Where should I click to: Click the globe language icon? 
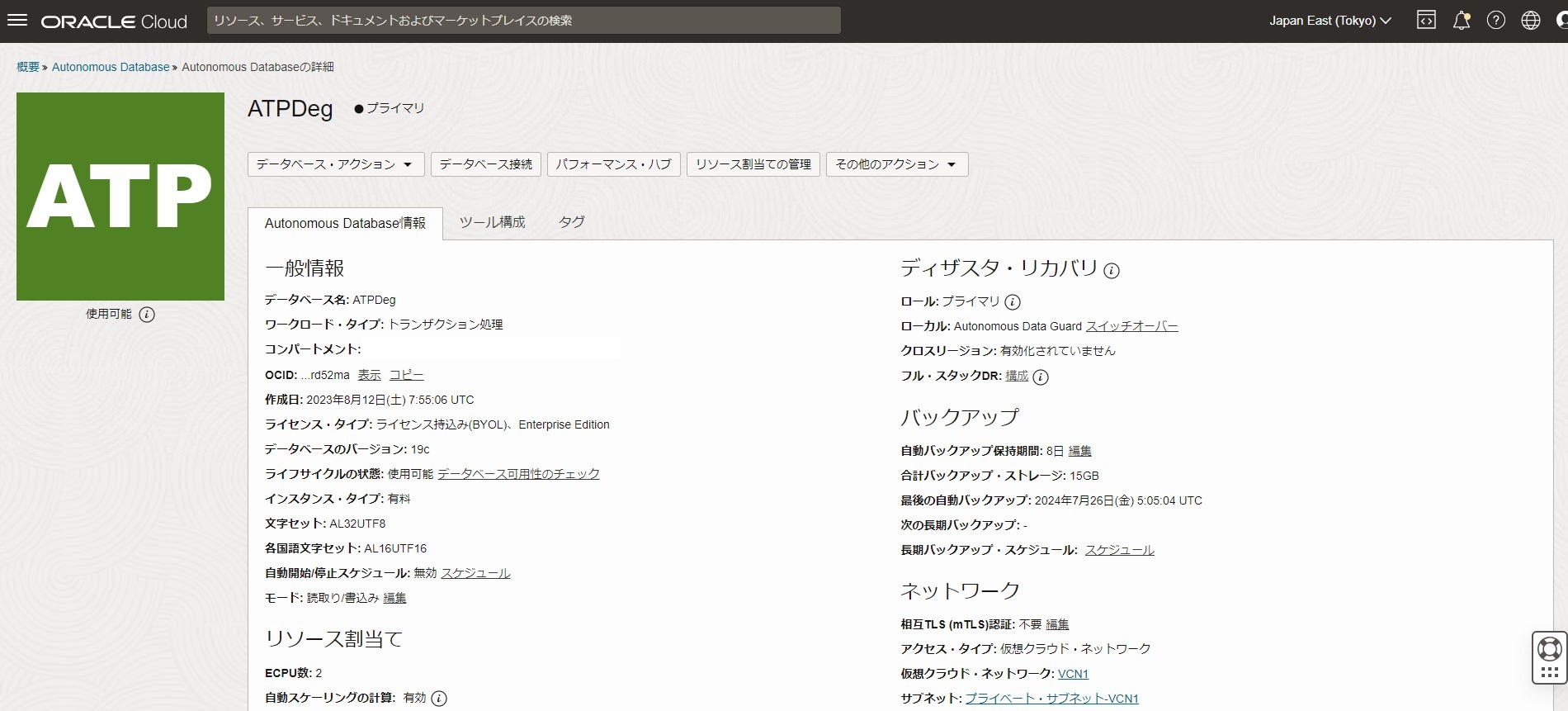click(1530, 21)
